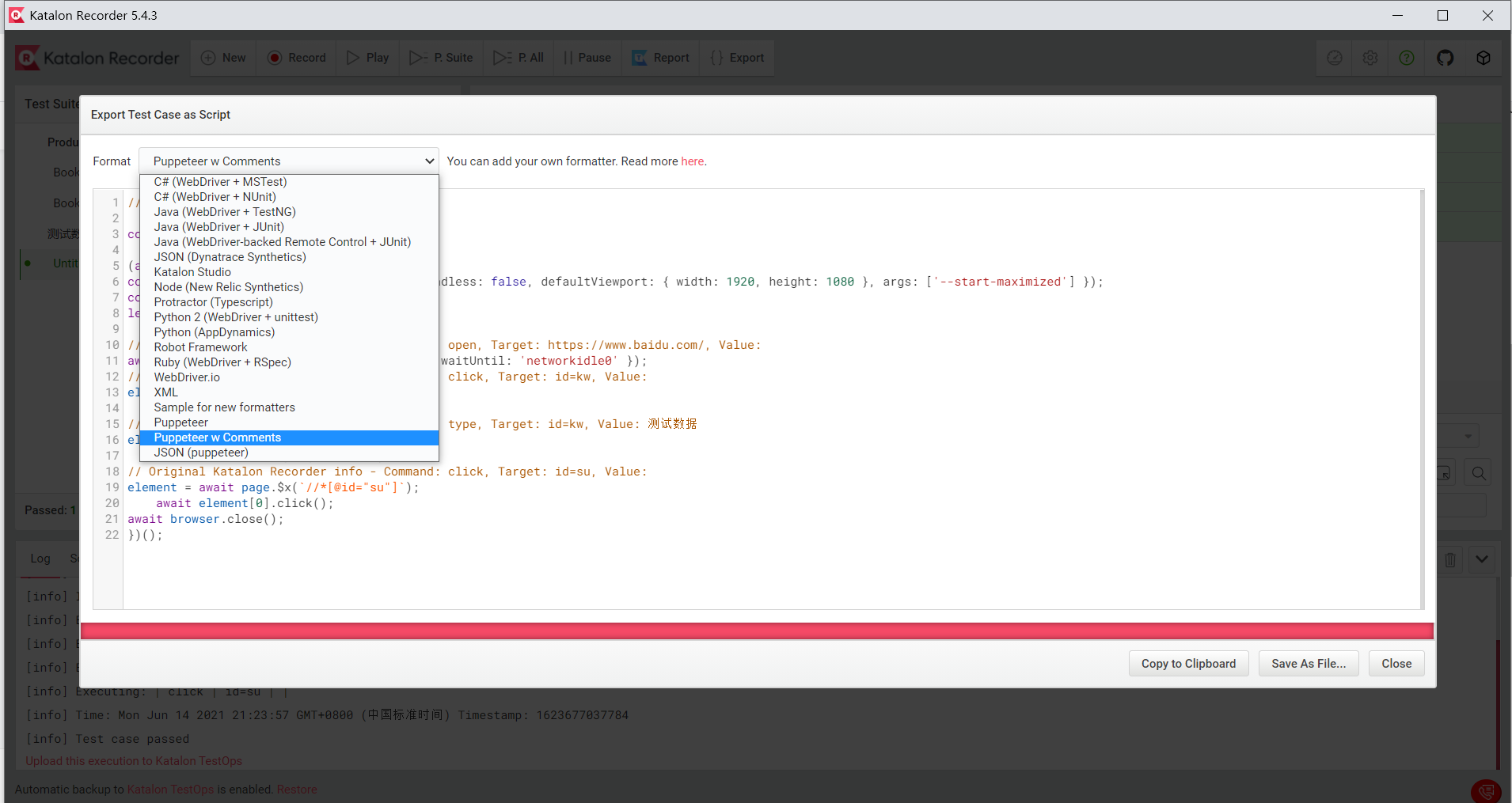The height and width of the screenshot is (803, 1512).
Task: Click line number 19 in gutter
Action: pyautogui.click(x=112, y=487)
